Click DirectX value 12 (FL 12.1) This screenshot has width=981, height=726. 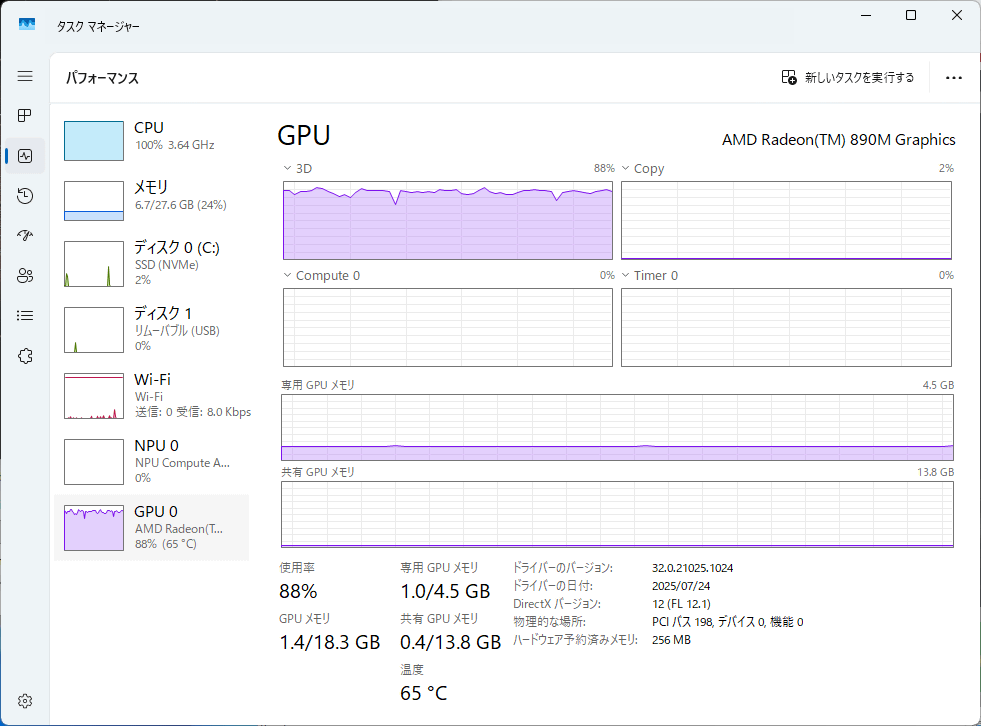681,604
